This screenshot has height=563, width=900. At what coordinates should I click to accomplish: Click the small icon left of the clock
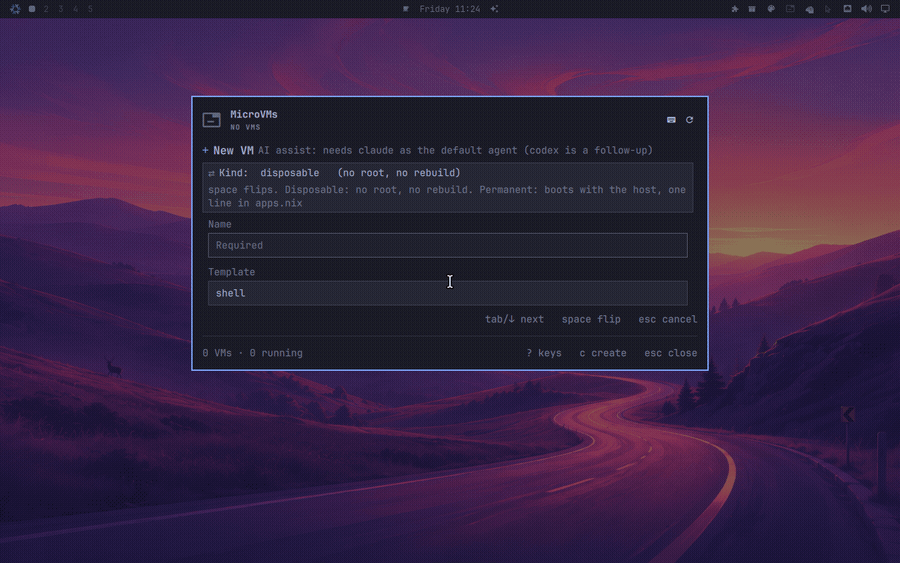[406, 9]
